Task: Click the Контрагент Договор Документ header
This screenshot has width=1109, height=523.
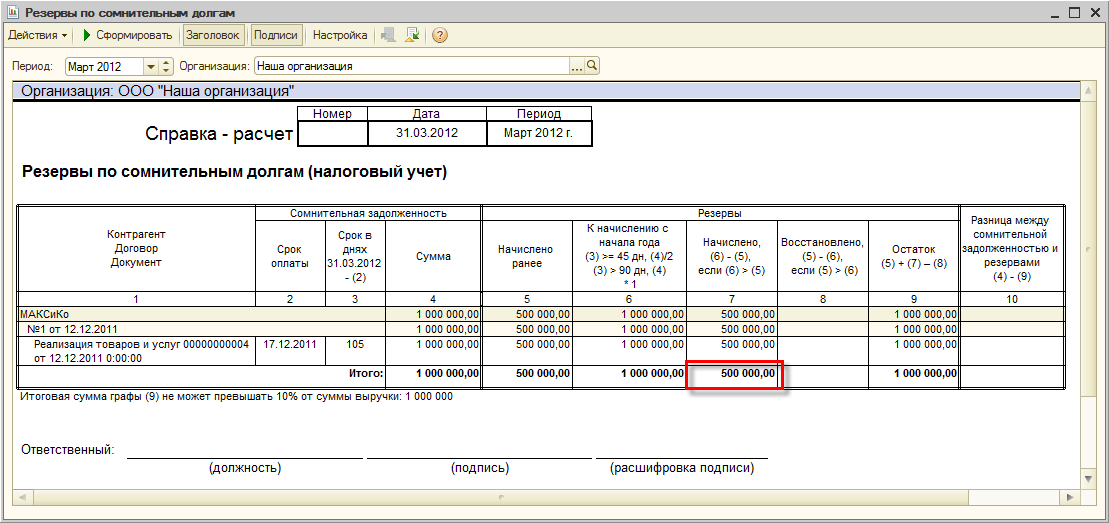Action: tap(137, 248)
